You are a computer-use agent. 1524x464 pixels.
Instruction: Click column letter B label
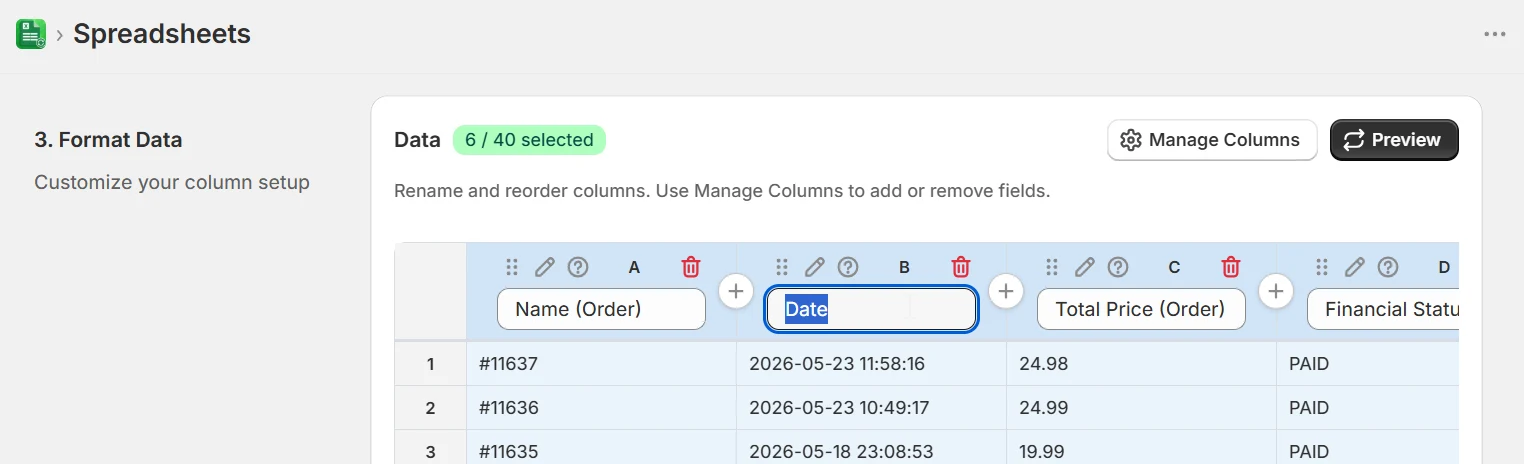(904, 267)
